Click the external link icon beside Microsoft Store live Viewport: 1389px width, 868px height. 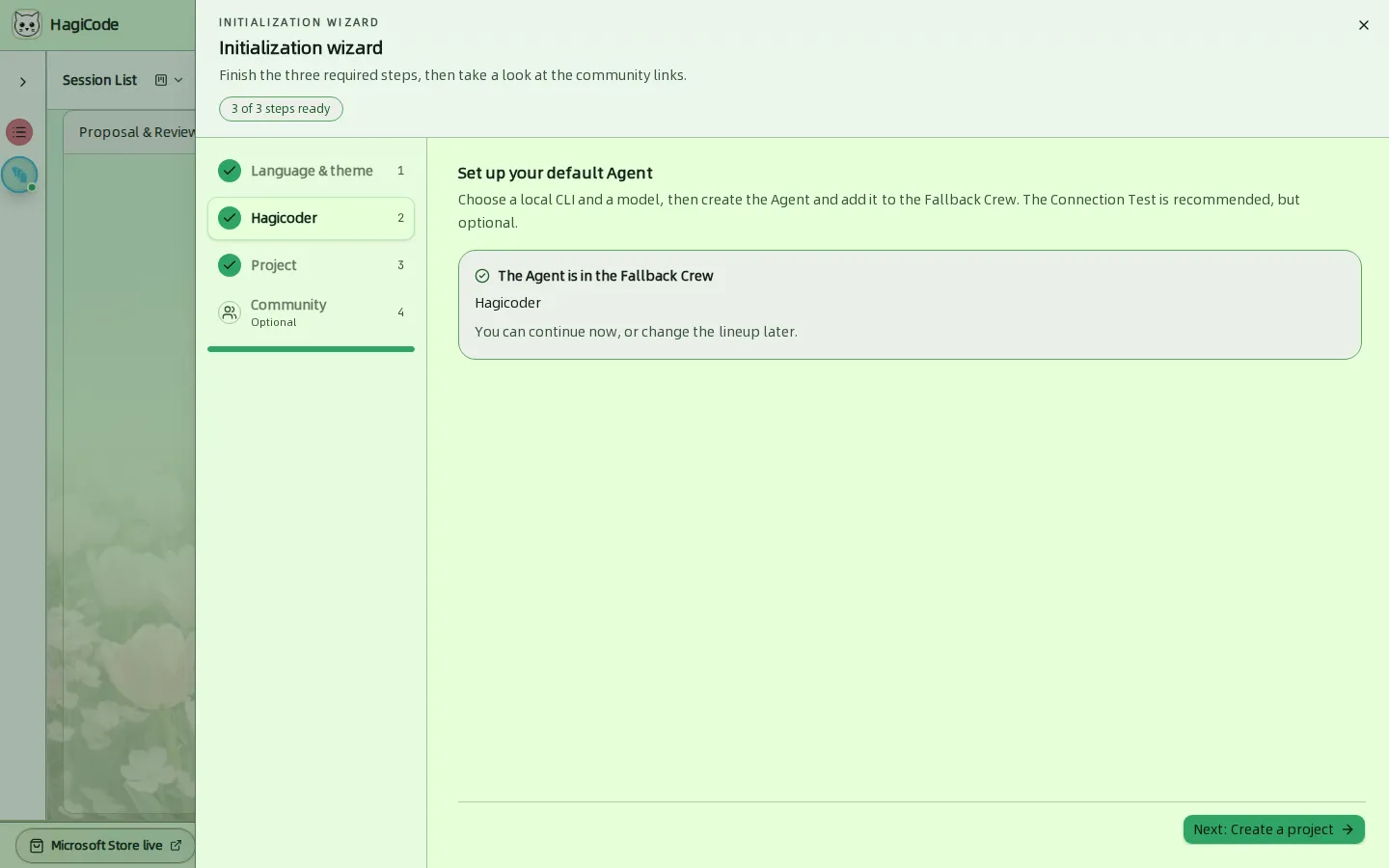tap(176, 846)
